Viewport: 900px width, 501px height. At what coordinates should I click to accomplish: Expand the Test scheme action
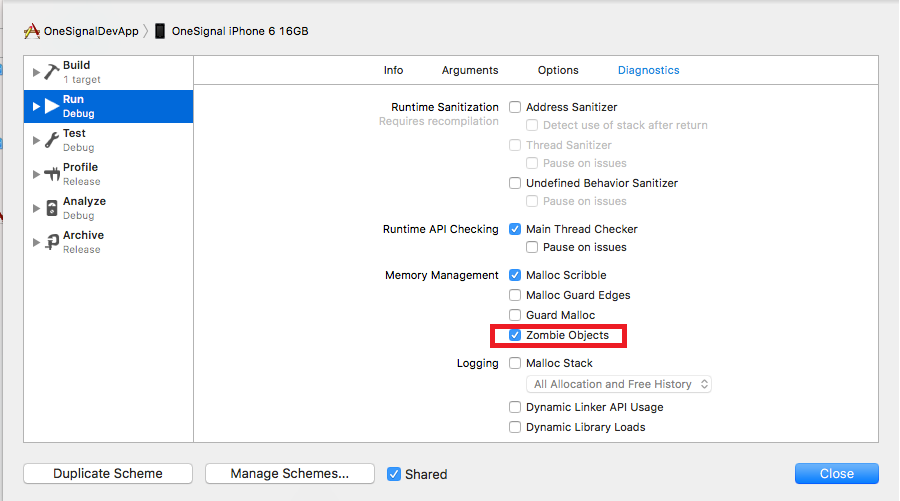pyautogui.click(x=36, y=140)
